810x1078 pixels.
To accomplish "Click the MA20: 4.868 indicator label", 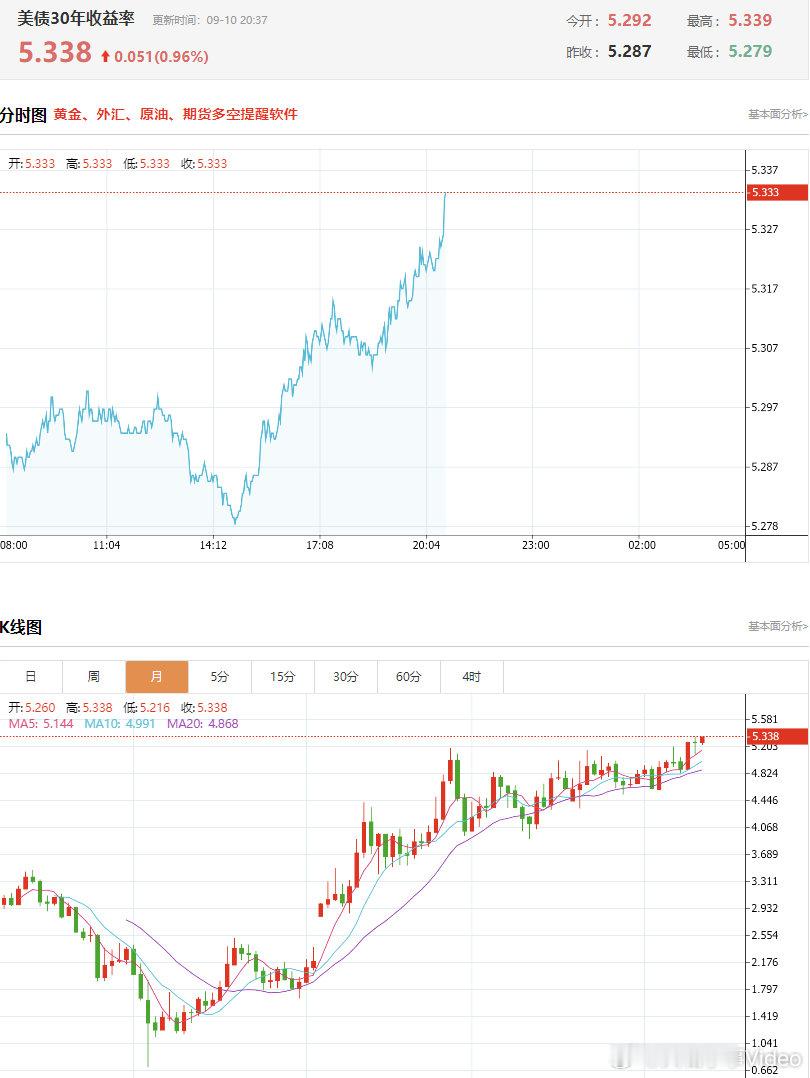I will tap(203, 724).
